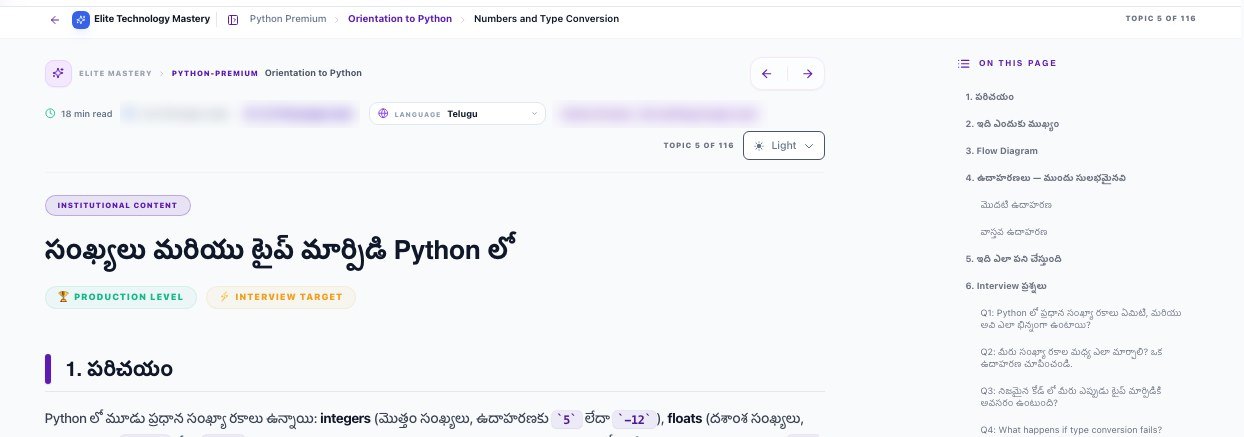The height and width of the screenshot is (437, 1244).
Task: Open Q1 Python sub-item in outline
Action: tap(1081, 319)
